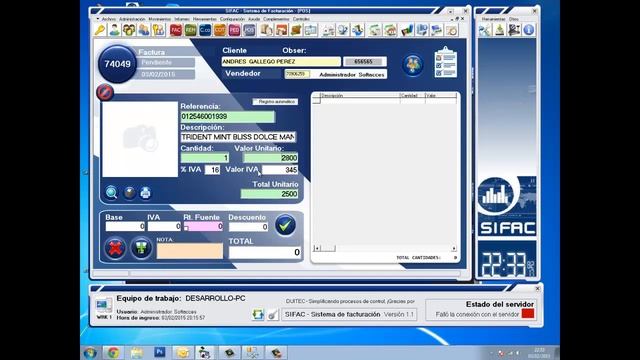
Task: Click the printer icon below product image
Action: point(145,192)
